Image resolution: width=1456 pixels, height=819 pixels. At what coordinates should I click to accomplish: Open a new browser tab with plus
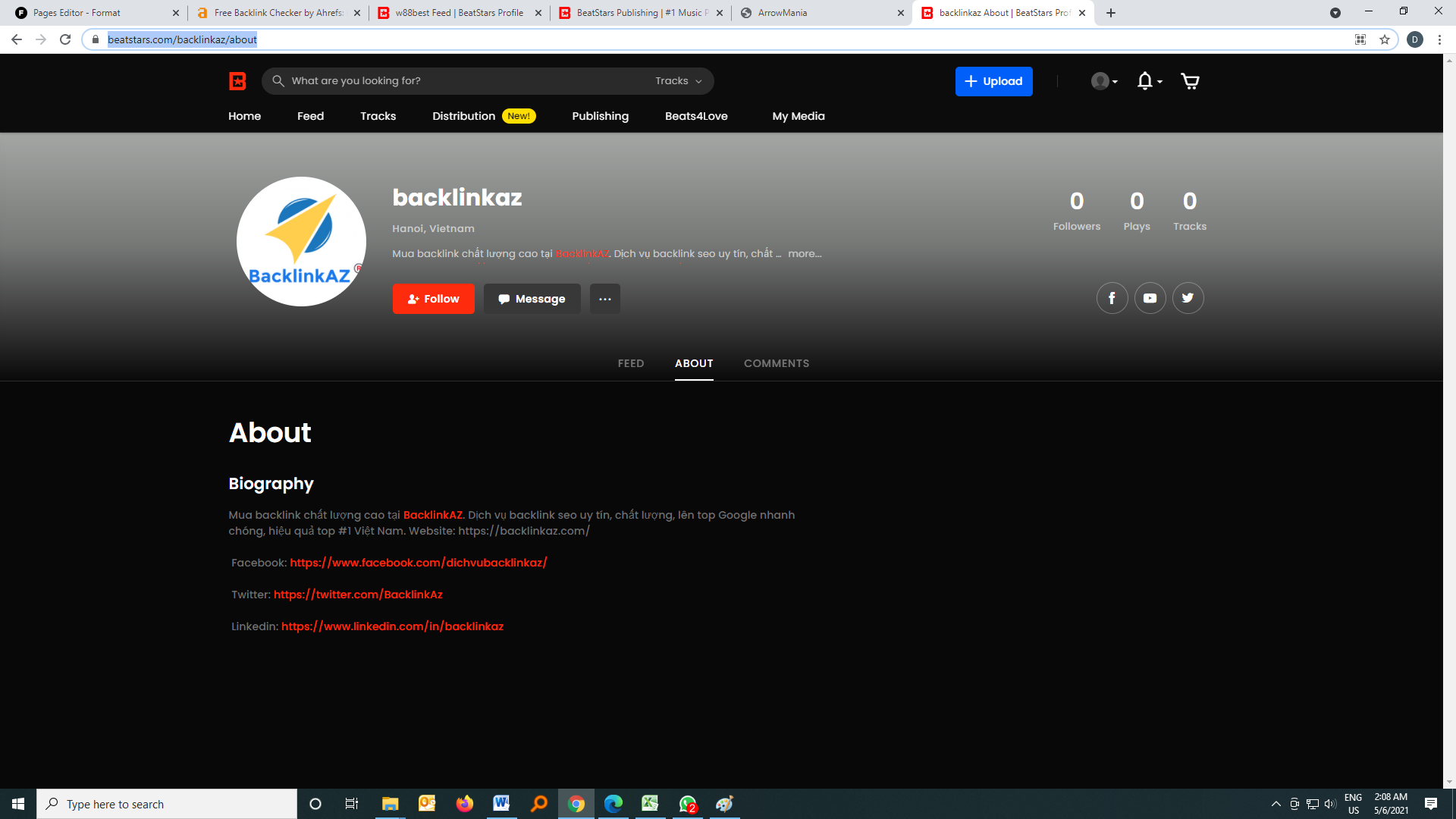1110,13
